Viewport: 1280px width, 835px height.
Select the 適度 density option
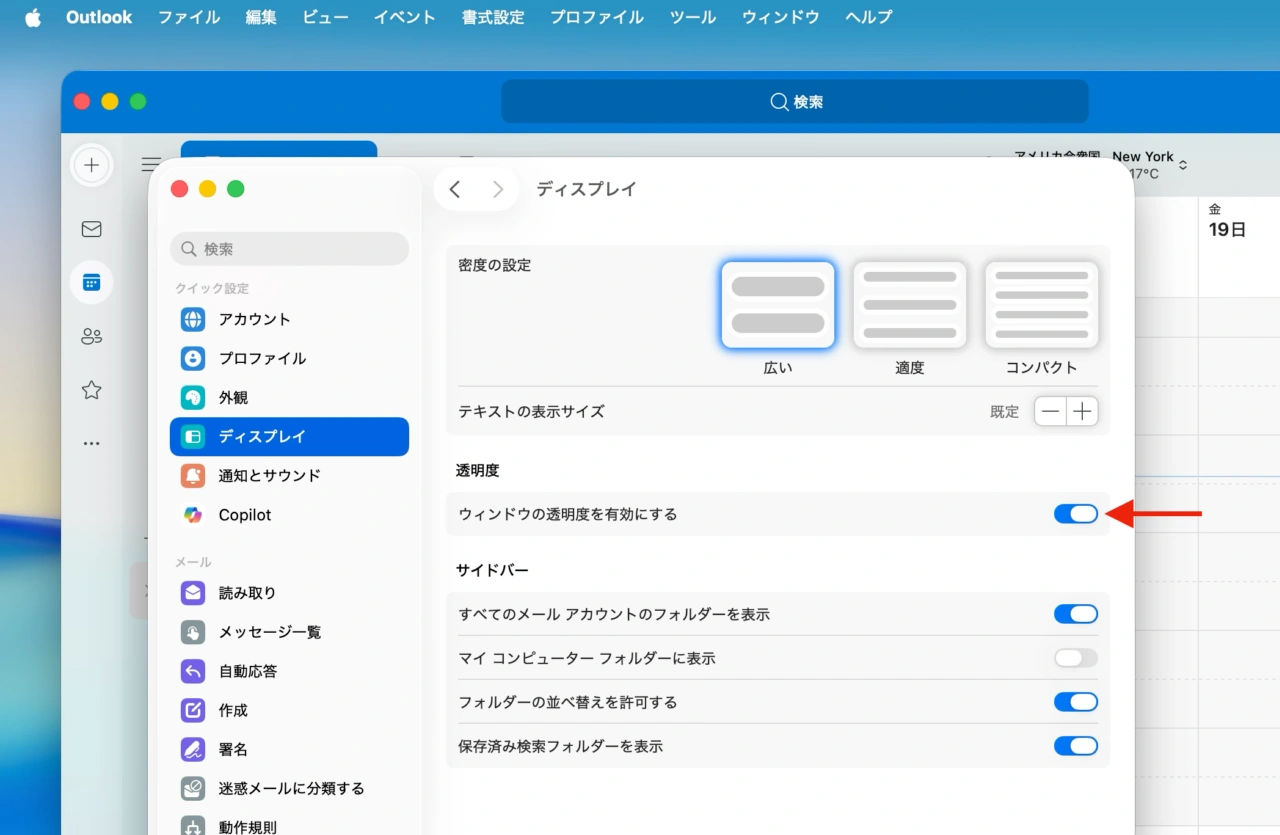pos(910,305)
